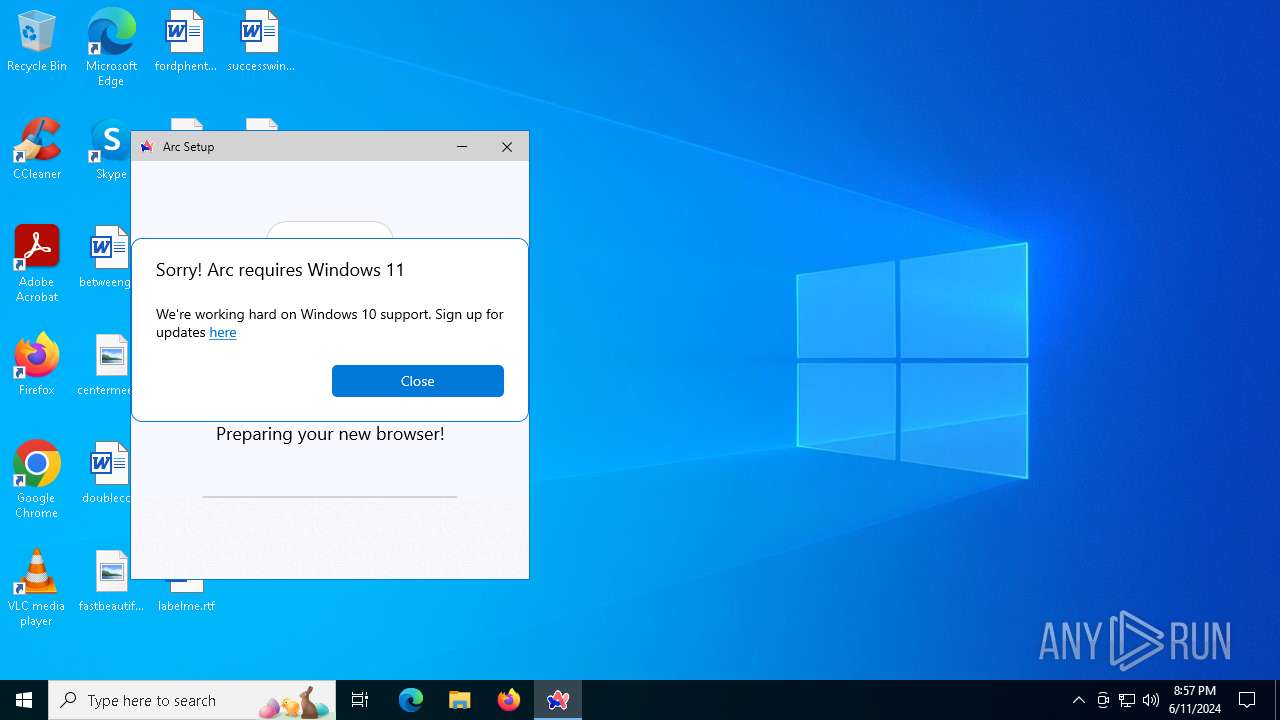Screen dimensions: 1280x720
Task: Select Arc Setup taskbar button
Action: point(558,700)
